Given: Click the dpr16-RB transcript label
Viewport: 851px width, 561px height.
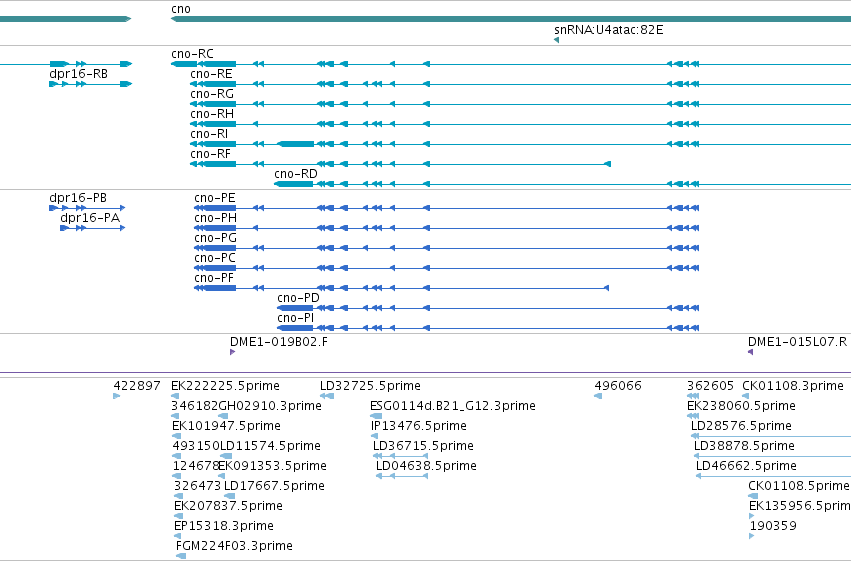Looking at the screenshot, I should coord(78,74).
